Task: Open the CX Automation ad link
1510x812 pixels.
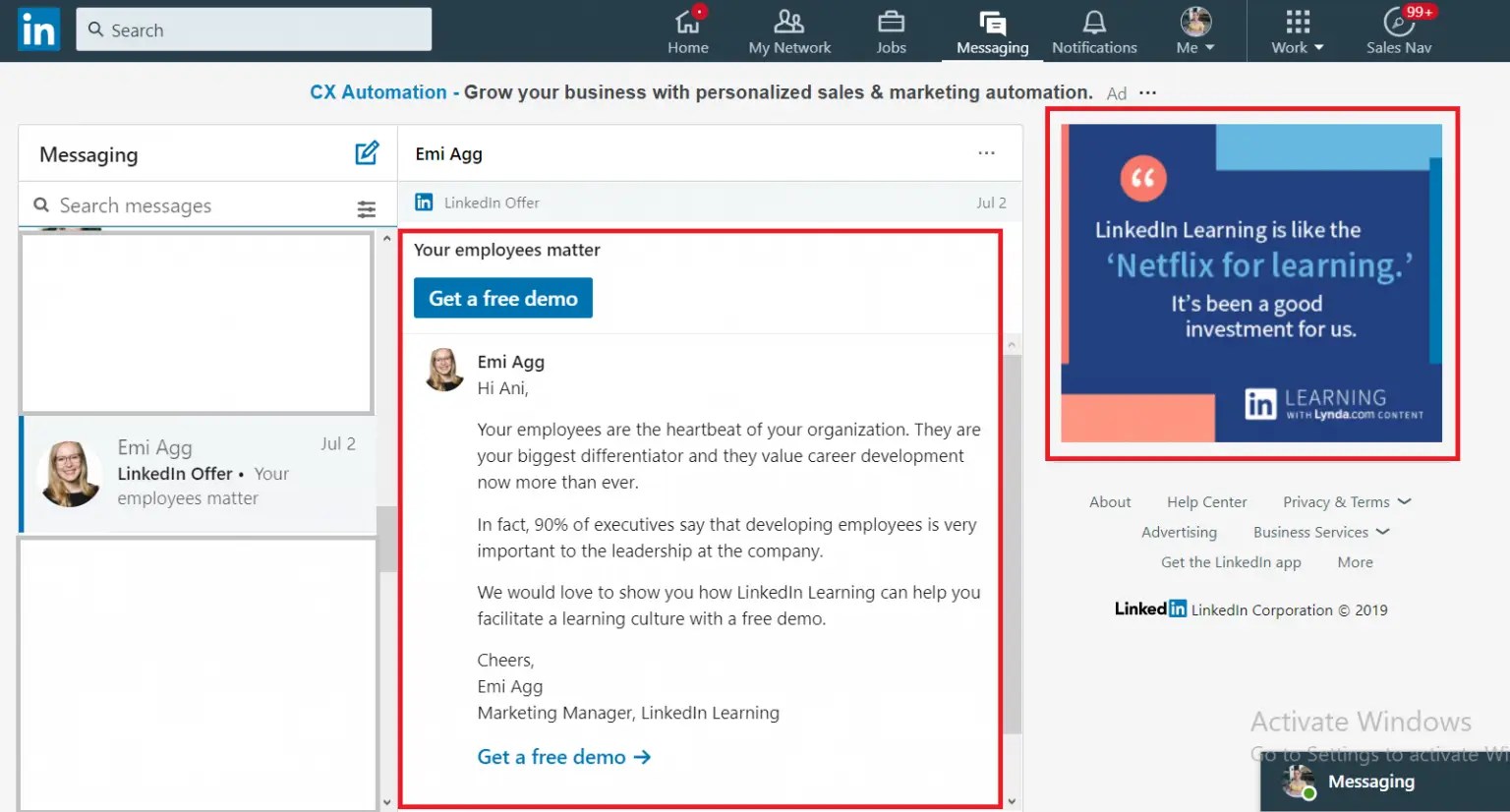Action: pos(377,91)
